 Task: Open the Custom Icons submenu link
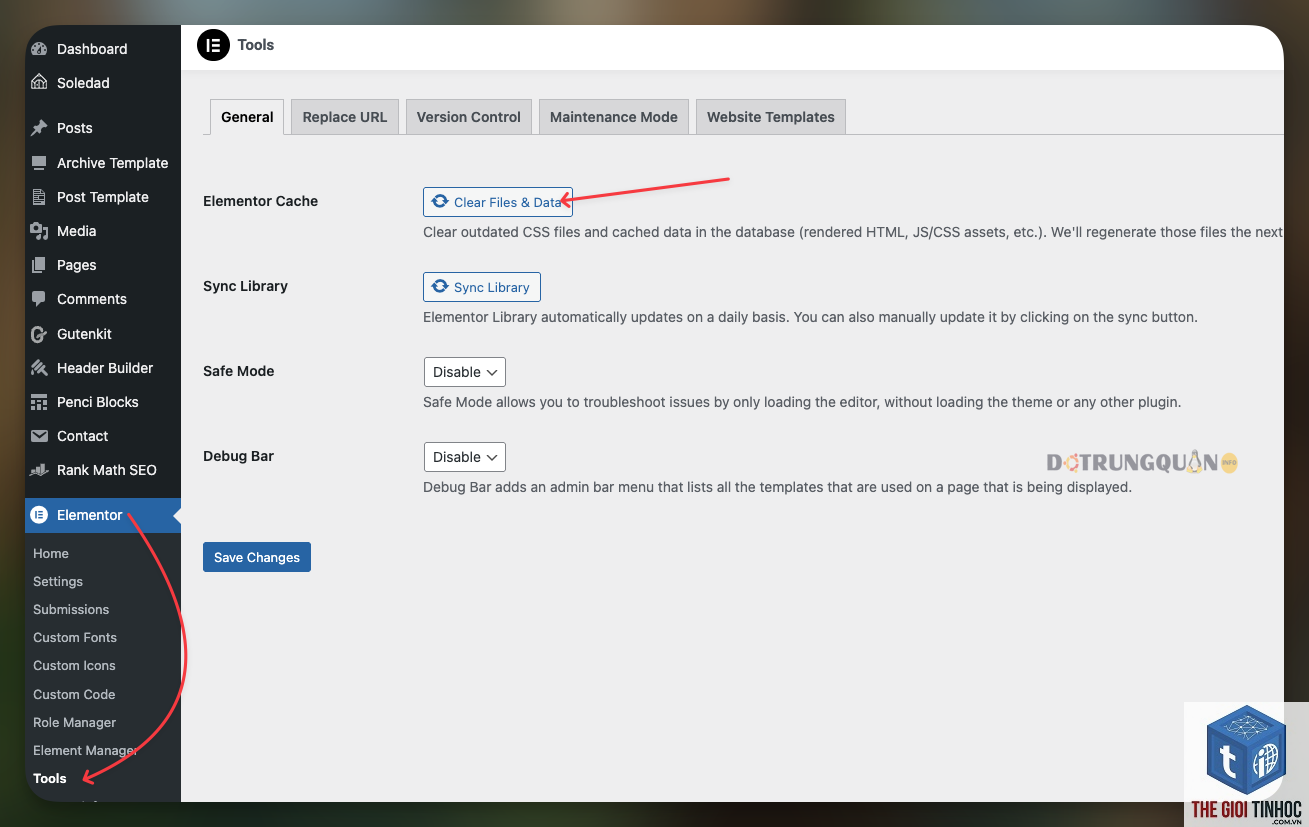click(x=74, y=665)
